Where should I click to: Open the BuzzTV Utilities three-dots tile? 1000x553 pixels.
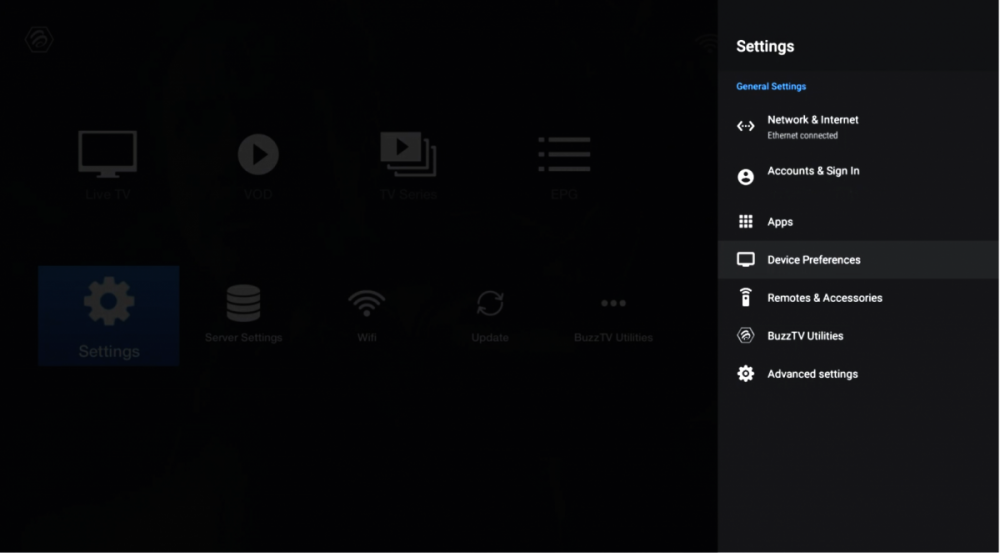tap(613, 303)
